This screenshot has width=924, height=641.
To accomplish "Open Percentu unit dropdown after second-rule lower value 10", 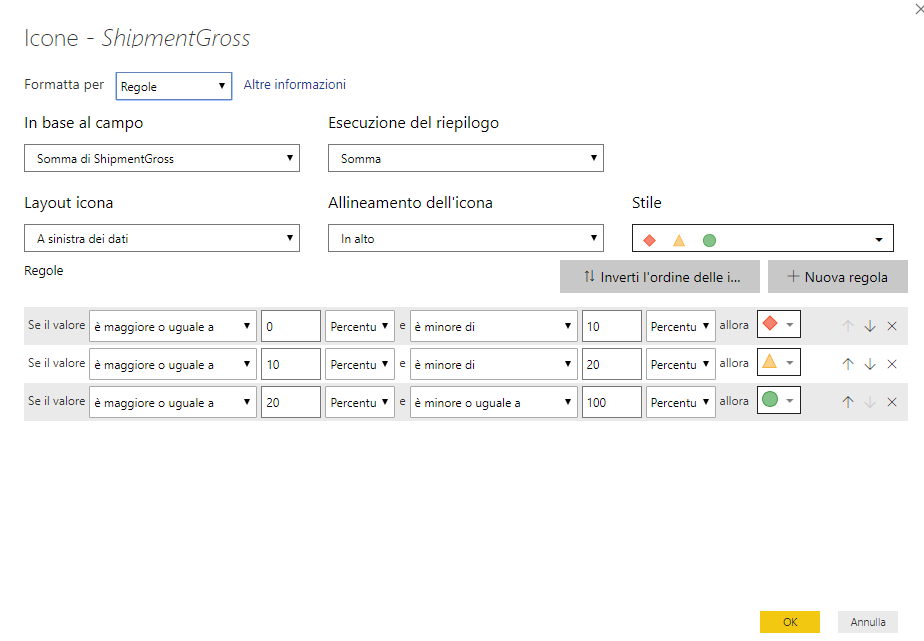I will point(359,364).
